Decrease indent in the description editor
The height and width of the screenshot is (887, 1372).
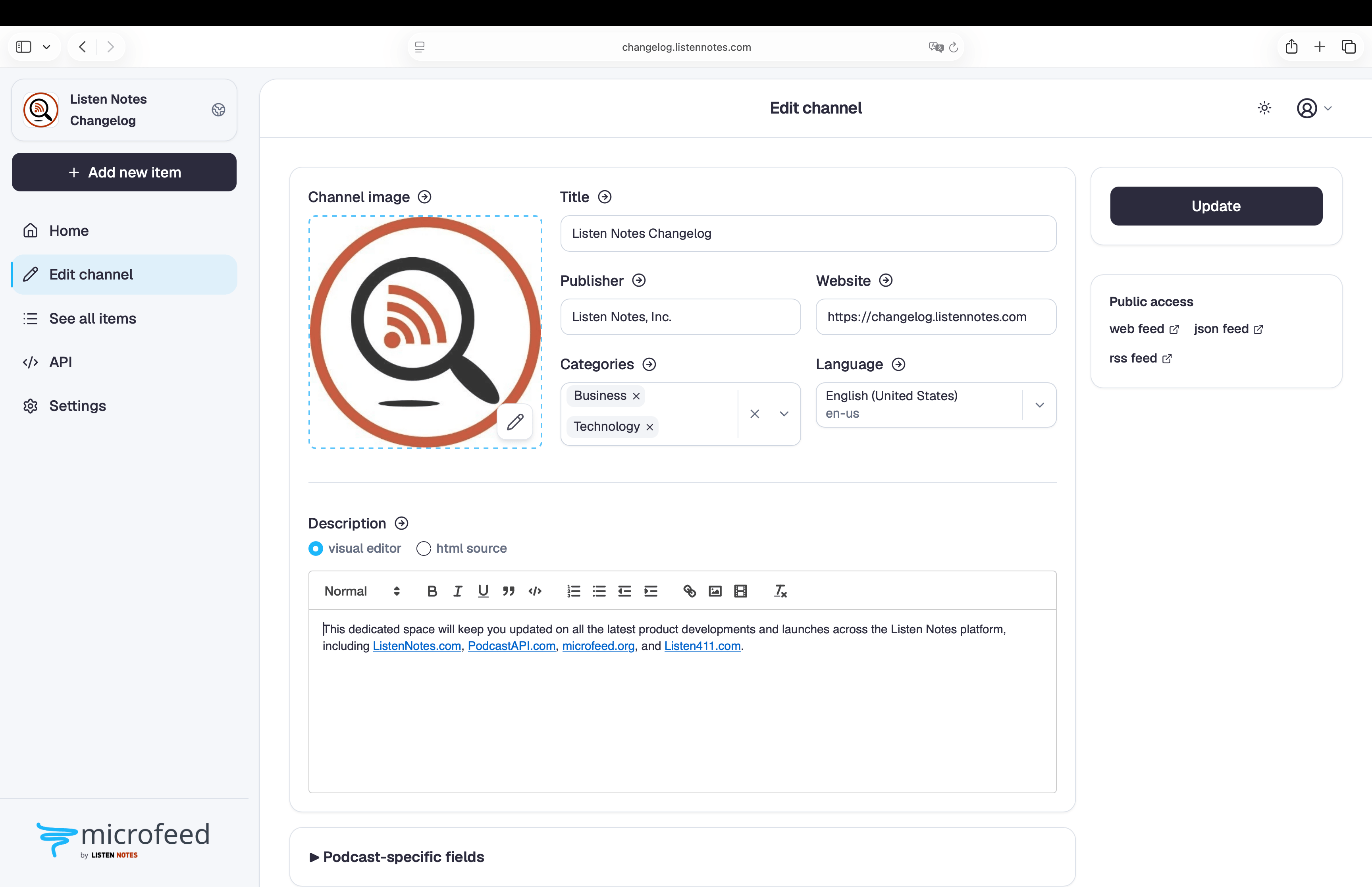click(625, 591)
